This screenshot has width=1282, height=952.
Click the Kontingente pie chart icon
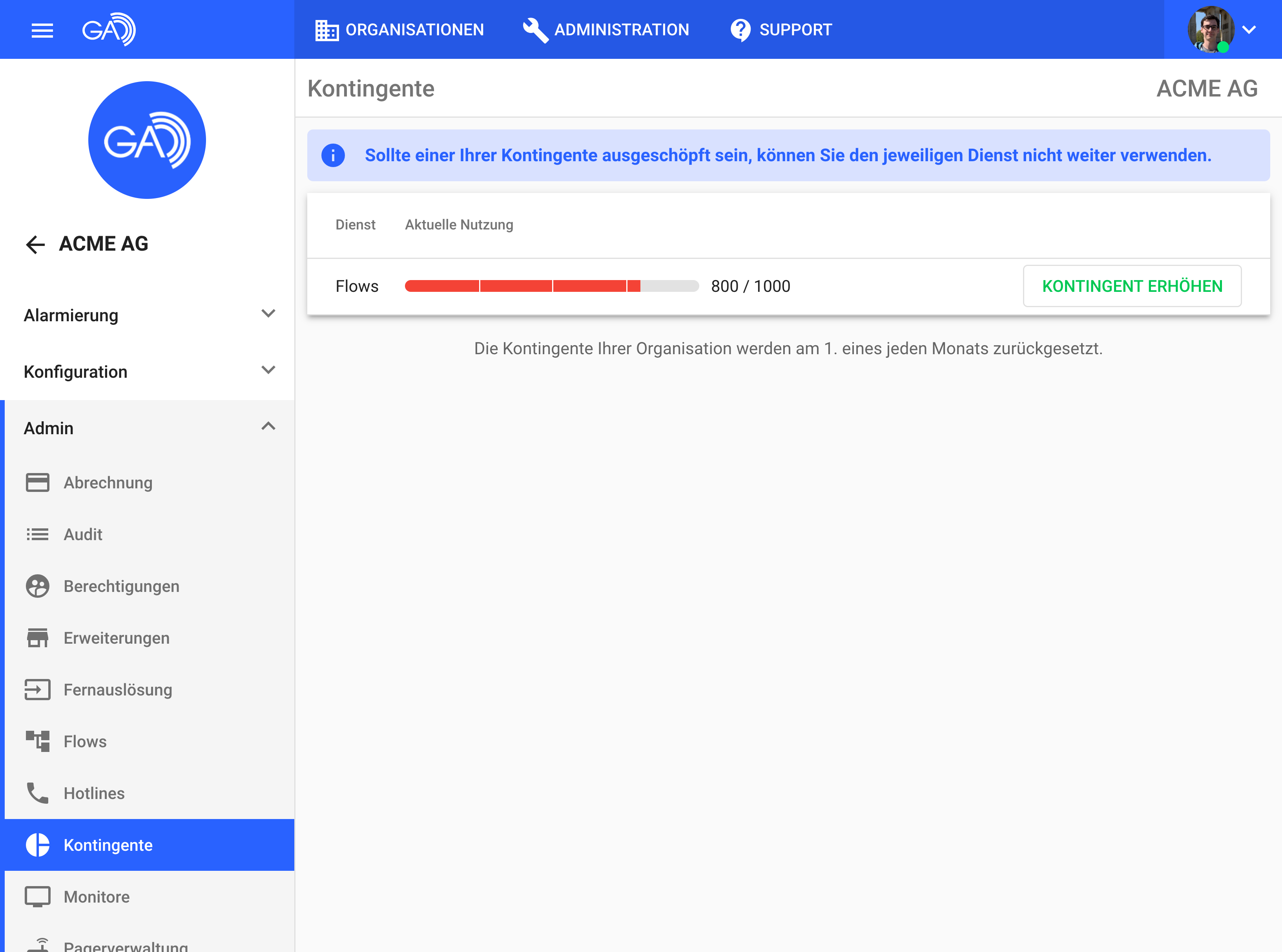click(x=37, y=845)
